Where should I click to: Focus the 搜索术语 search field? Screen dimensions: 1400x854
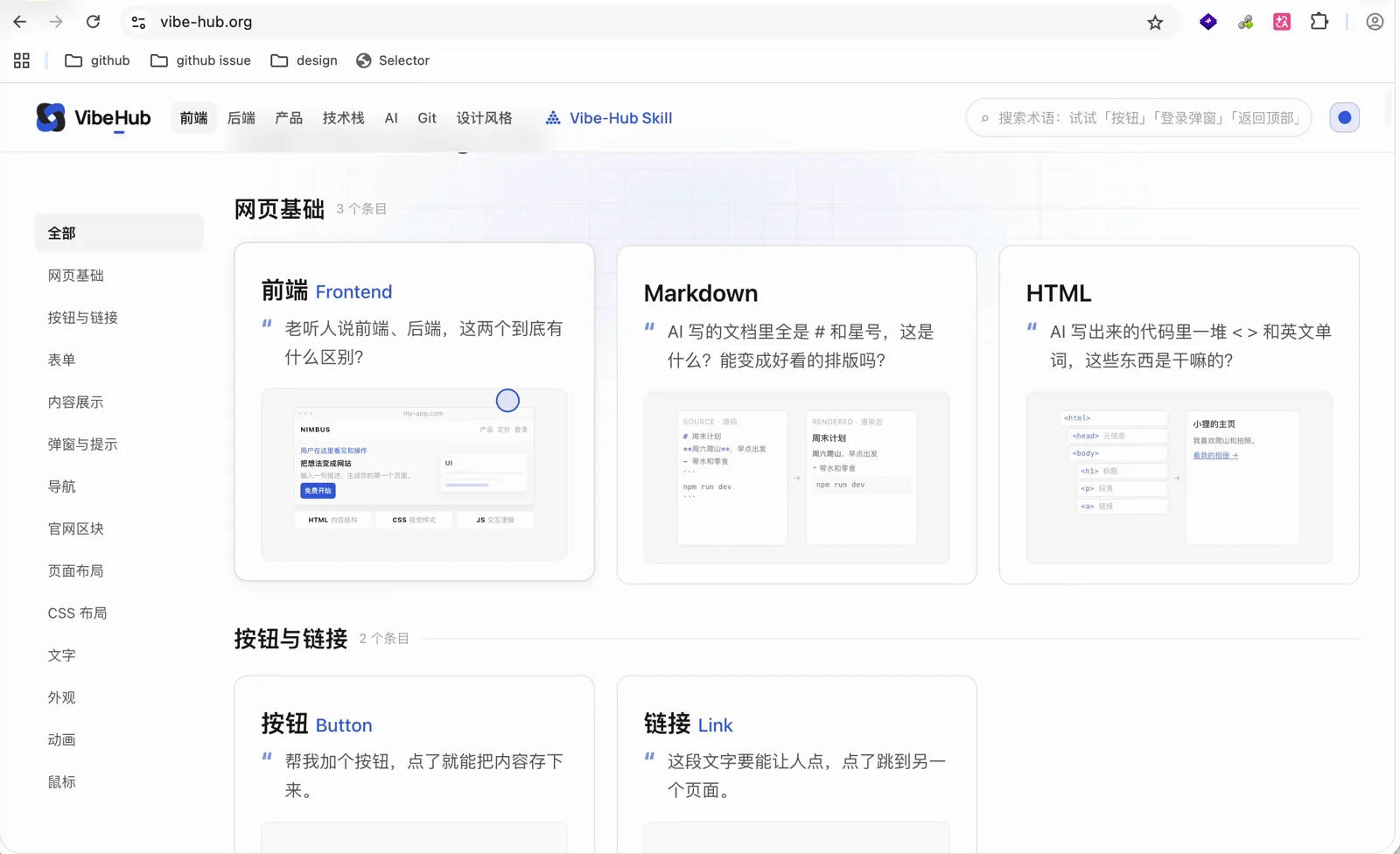[x=1138, y=117]
